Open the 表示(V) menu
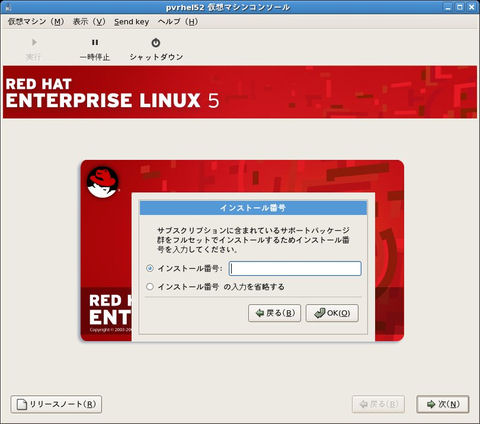The height and width of the screenshot is (424, 480). [89, 22]
